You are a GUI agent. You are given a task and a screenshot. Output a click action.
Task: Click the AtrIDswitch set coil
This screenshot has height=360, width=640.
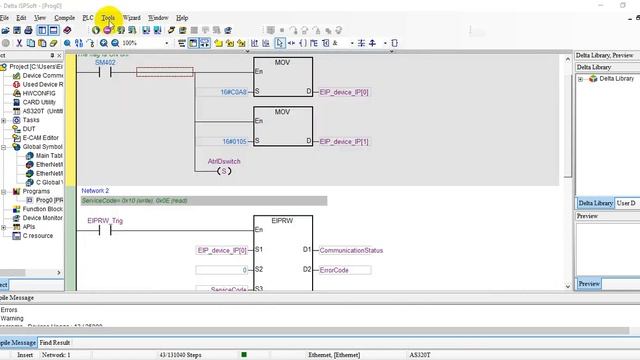click(224, 171)
